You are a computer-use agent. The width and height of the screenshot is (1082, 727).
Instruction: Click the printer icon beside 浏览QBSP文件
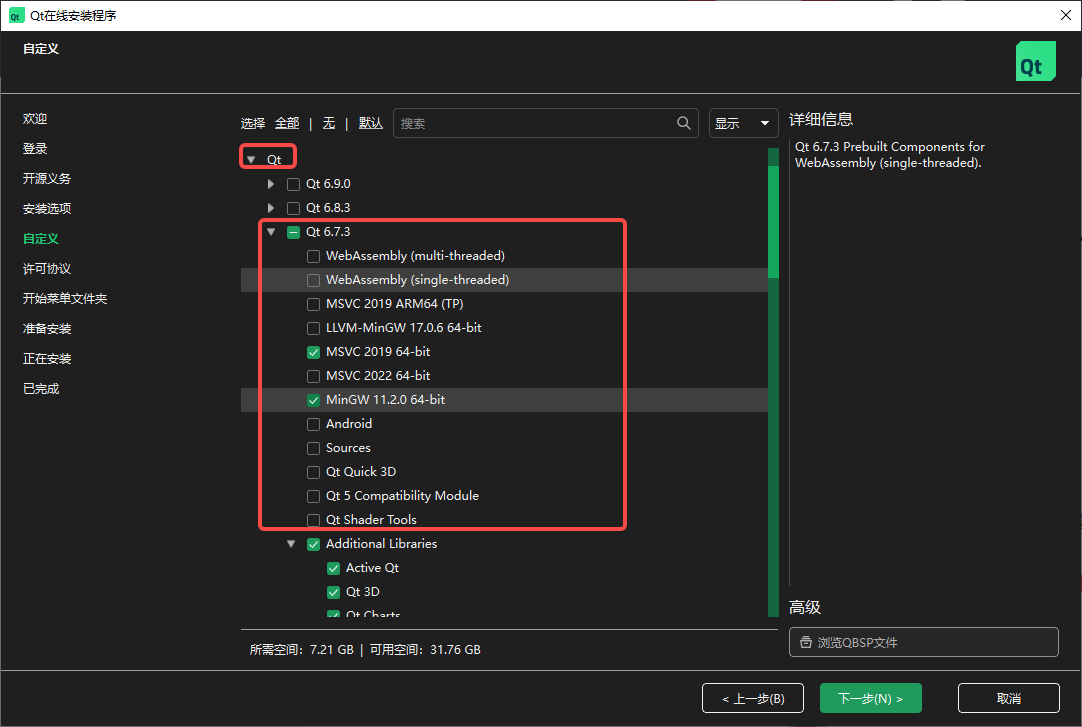coord(805,642)
